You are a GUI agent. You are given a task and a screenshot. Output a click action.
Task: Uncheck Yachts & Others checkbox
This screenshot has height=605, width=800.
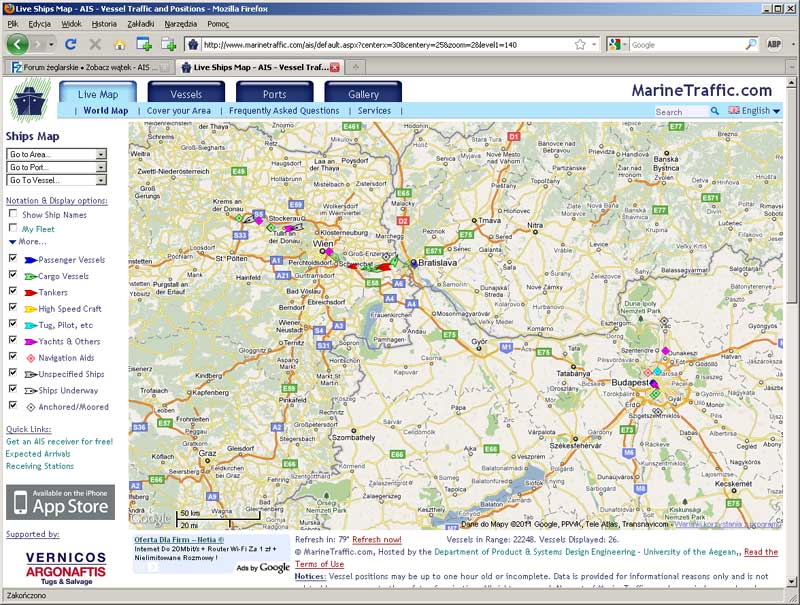click(13, 340)
